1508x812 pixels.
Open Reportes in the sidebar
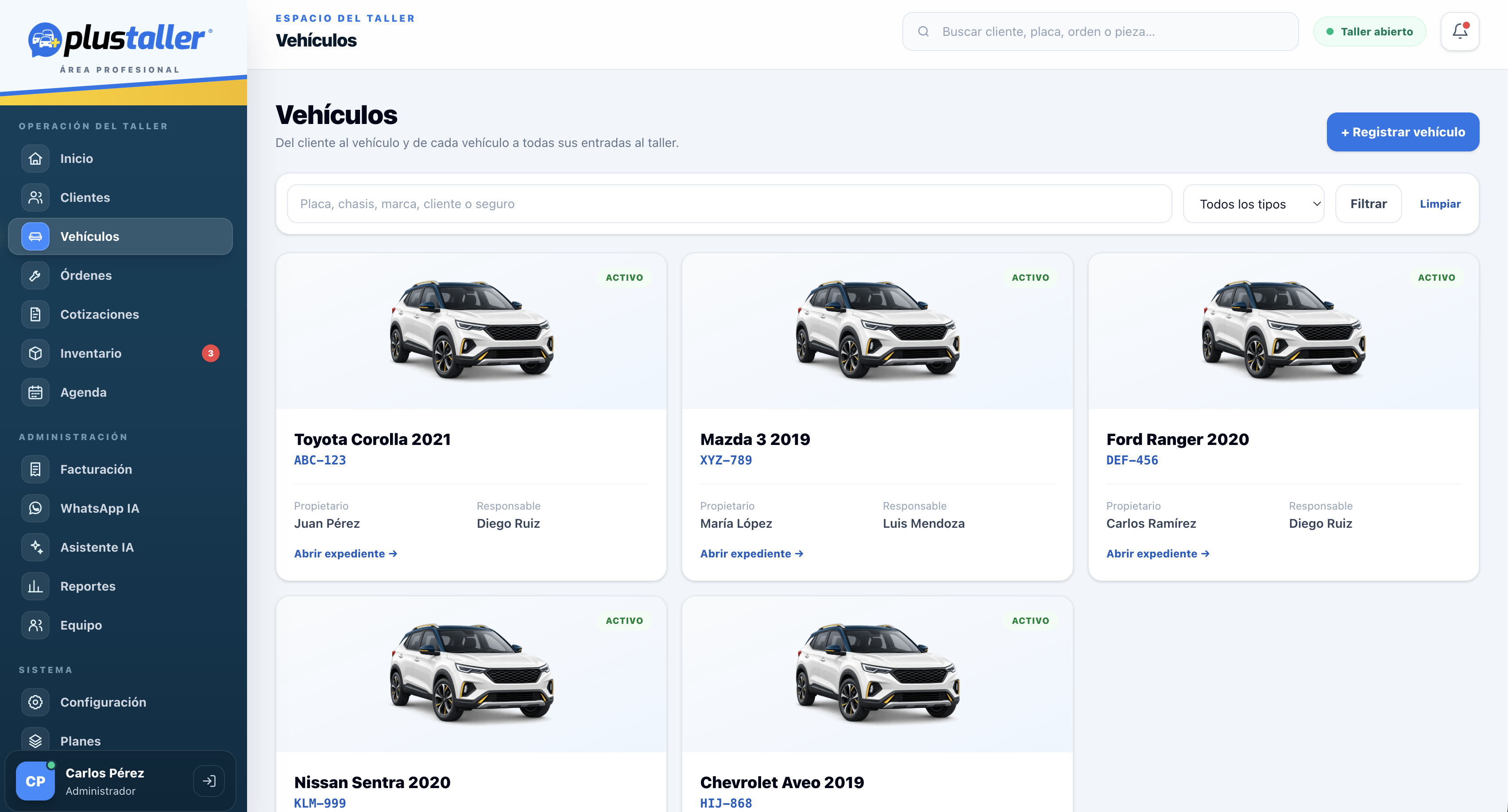pos(120,586)
